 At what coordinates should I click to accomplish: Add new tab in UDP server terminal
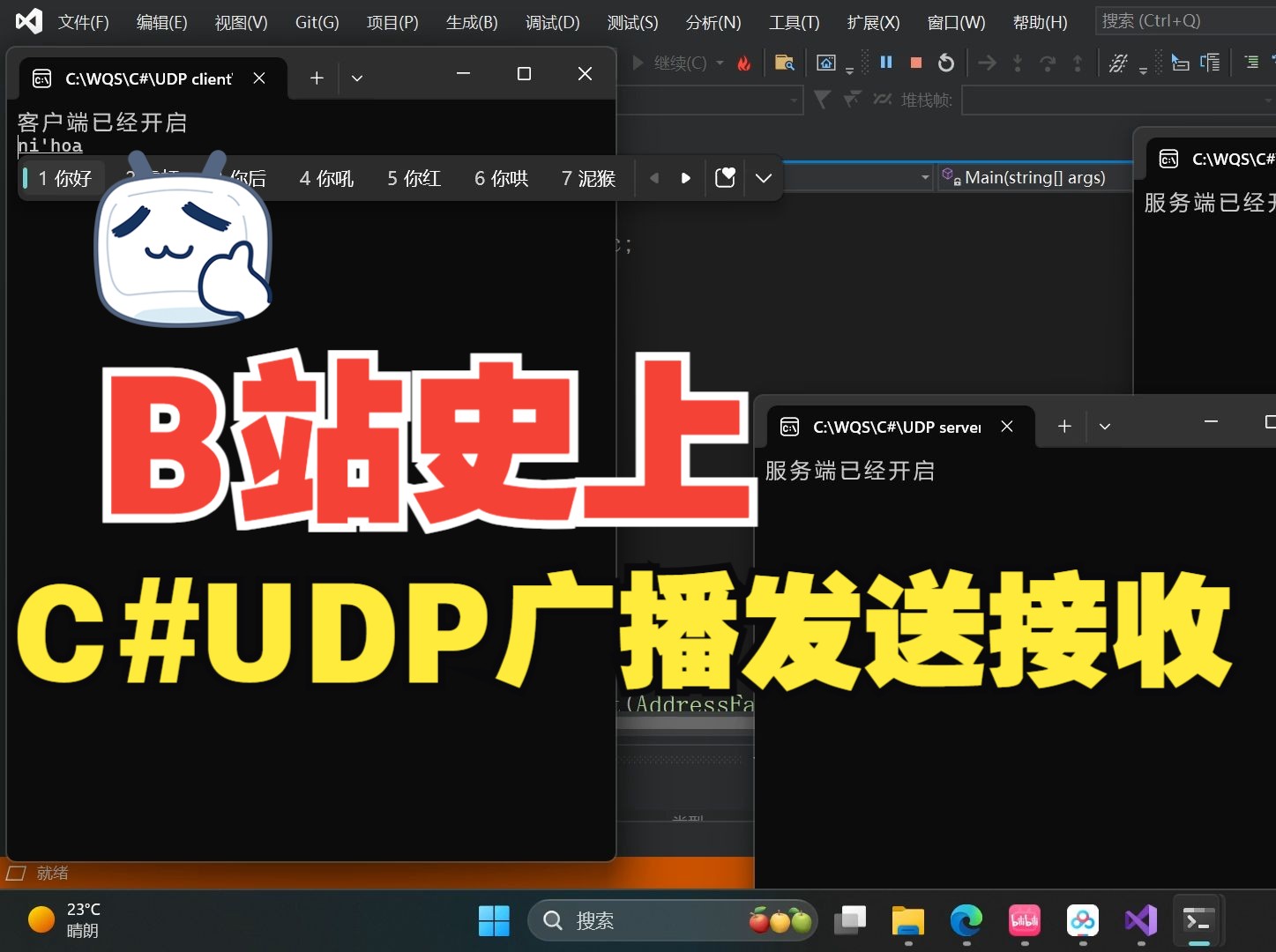1064,427
